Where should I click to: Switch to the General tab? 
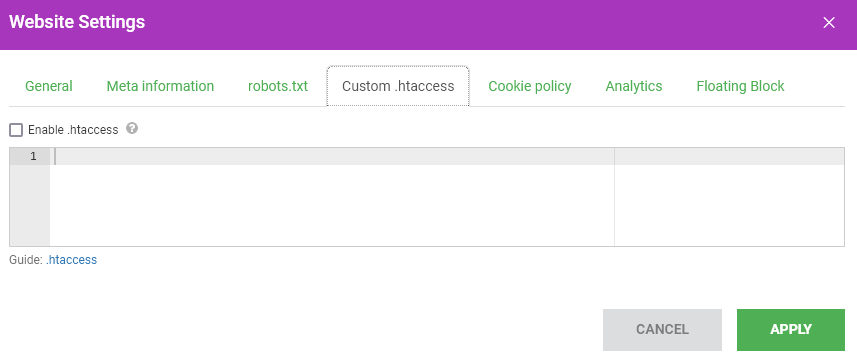coord(49,86)
